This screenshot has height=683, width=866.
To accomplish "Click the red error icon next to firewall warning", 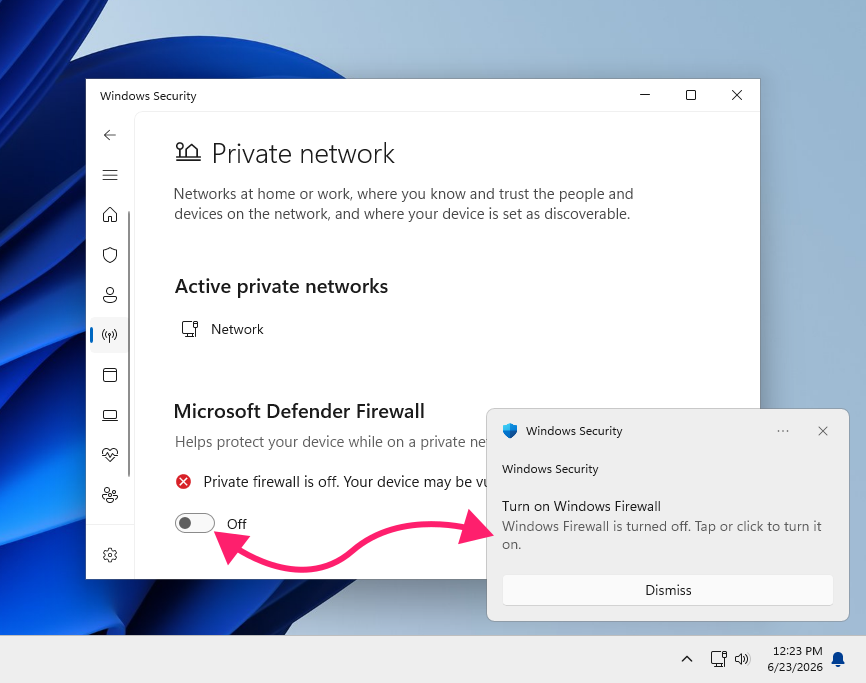I will [x=183, y=482].
